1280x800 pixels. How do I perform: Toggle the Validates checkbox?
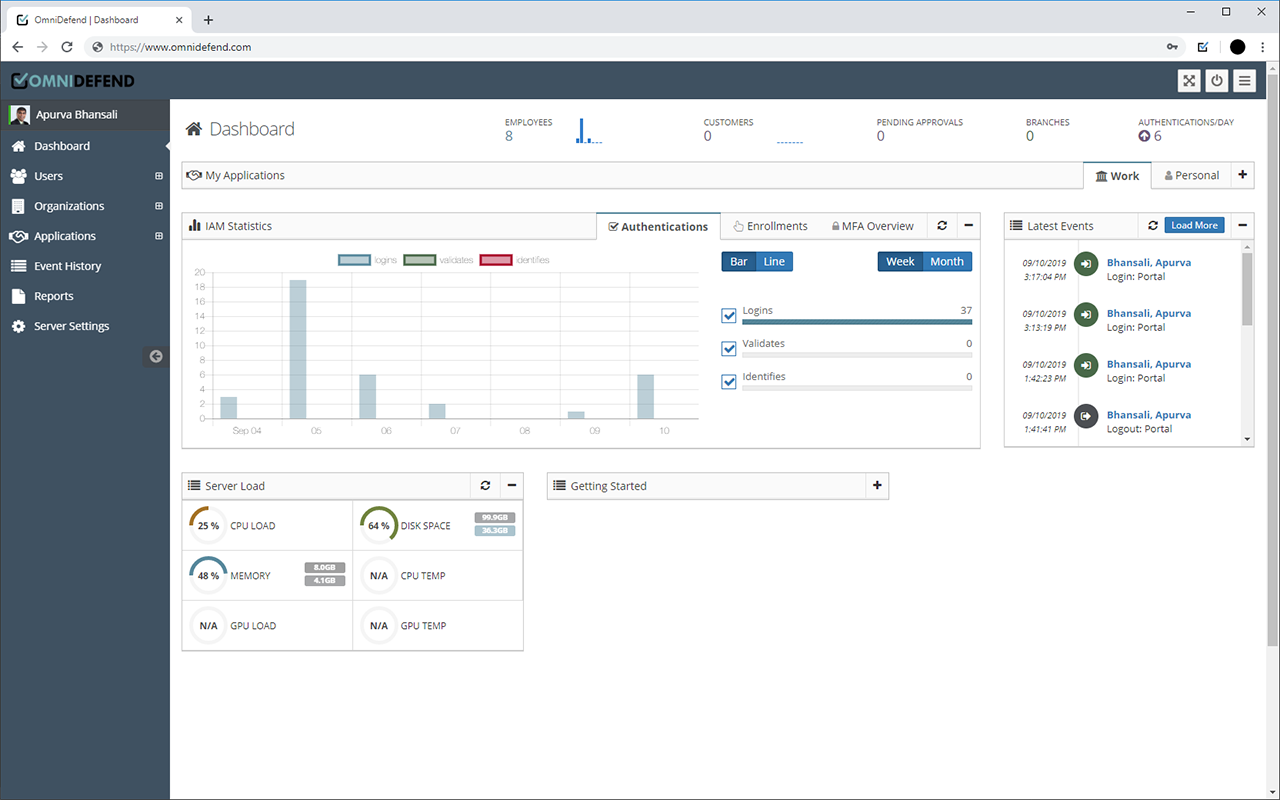(729, 349)
